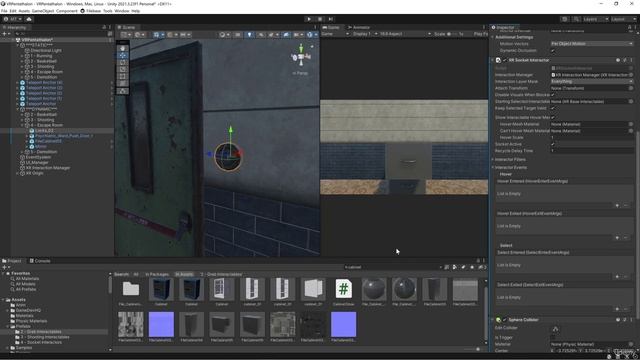Screen dimensions: 640x360
Task: Add listener to Select Entered event
Action: [x=617, y=277]
